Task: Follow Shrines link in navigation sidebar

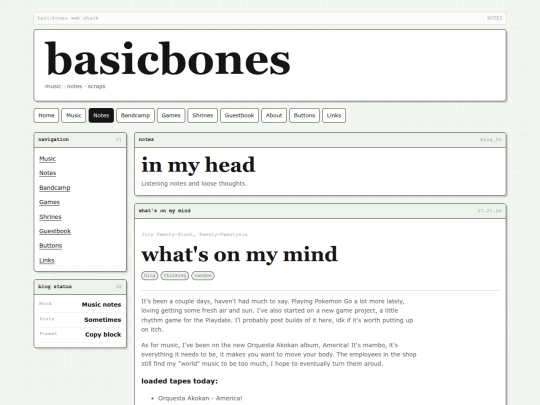Action: (x=50, y=217)
